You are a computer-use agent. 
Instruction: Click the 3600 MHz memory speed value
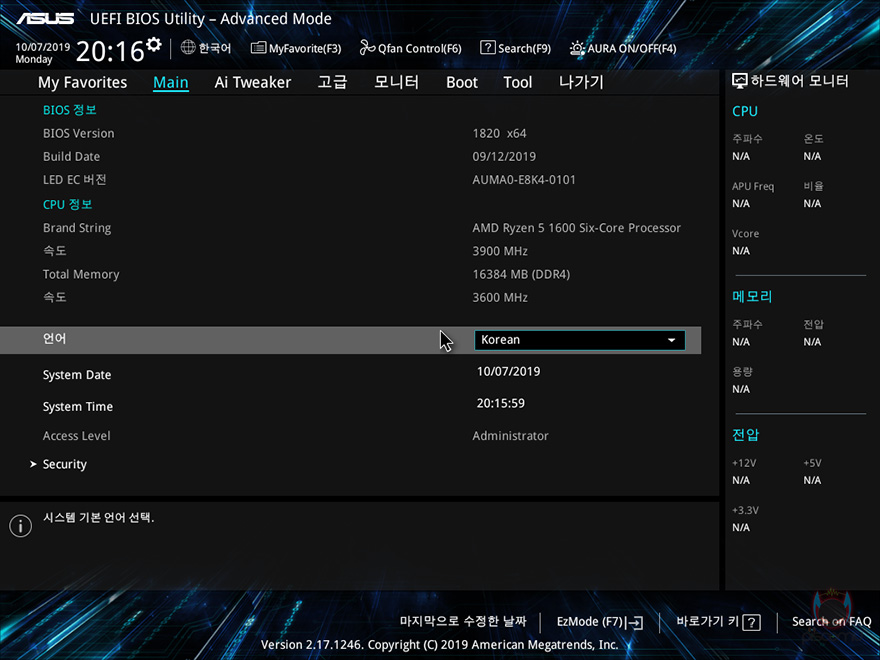(x=500, y=298)
